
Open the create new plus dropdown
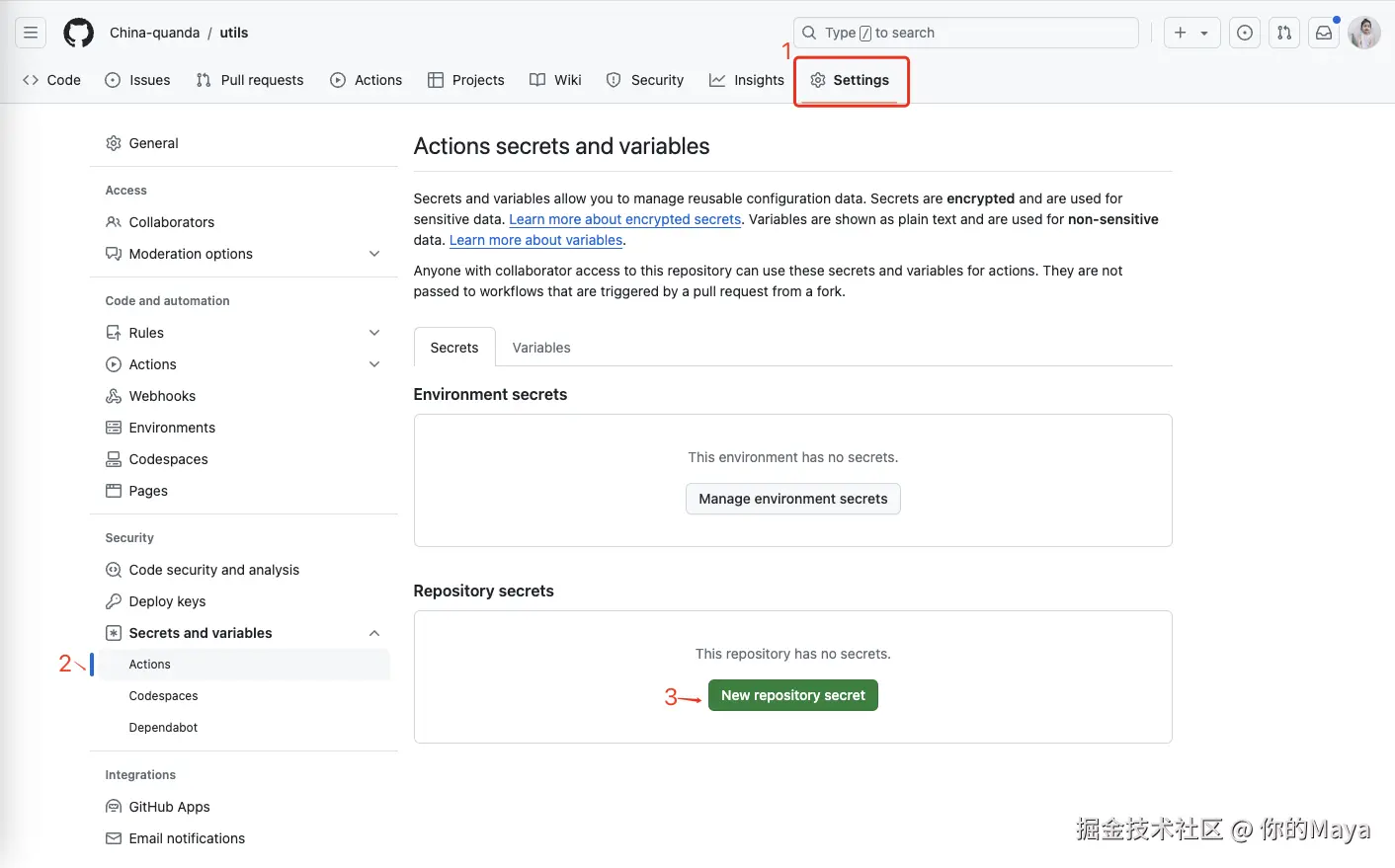point(1191,33)
